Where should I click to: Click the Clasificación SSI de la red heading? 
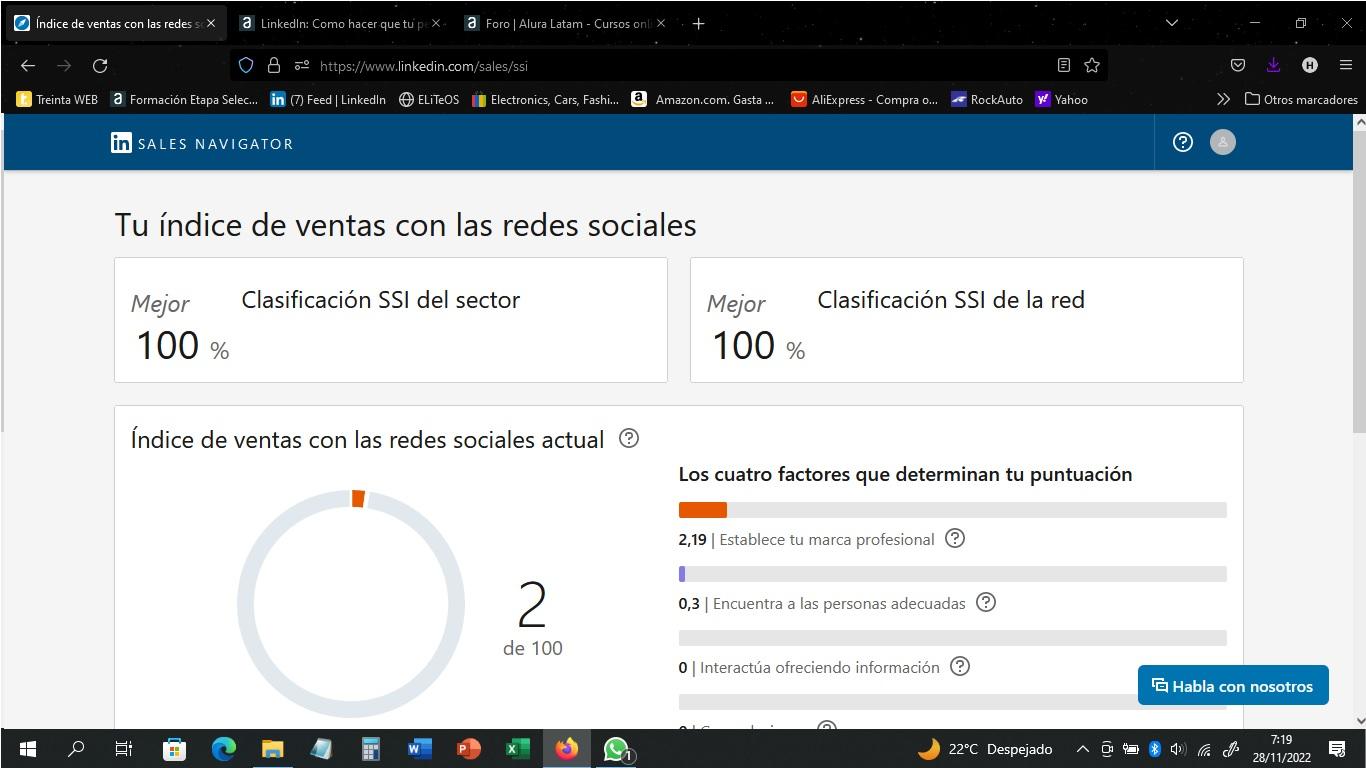[951, 299]
